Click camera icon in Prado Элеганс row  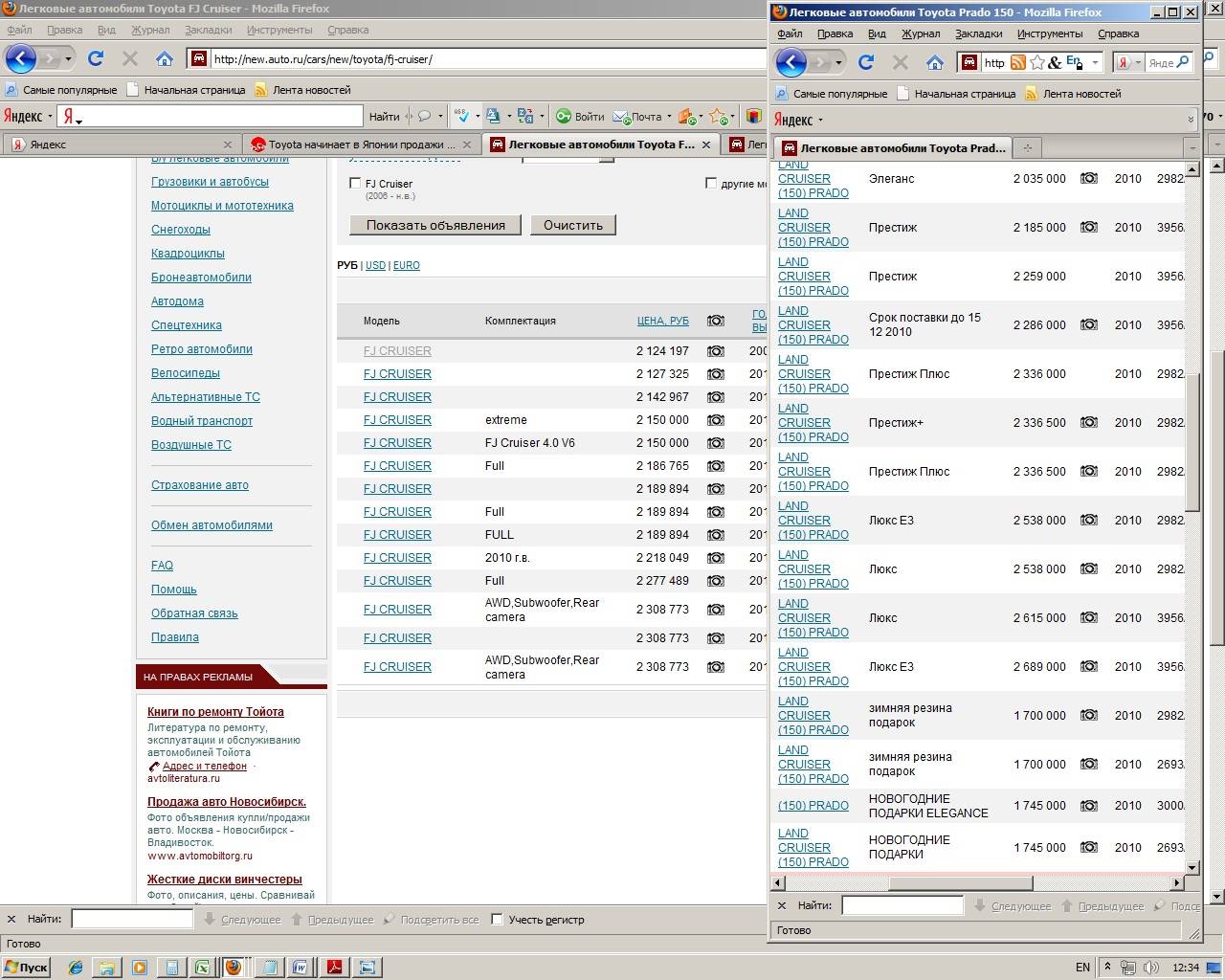coord(1089,179)
